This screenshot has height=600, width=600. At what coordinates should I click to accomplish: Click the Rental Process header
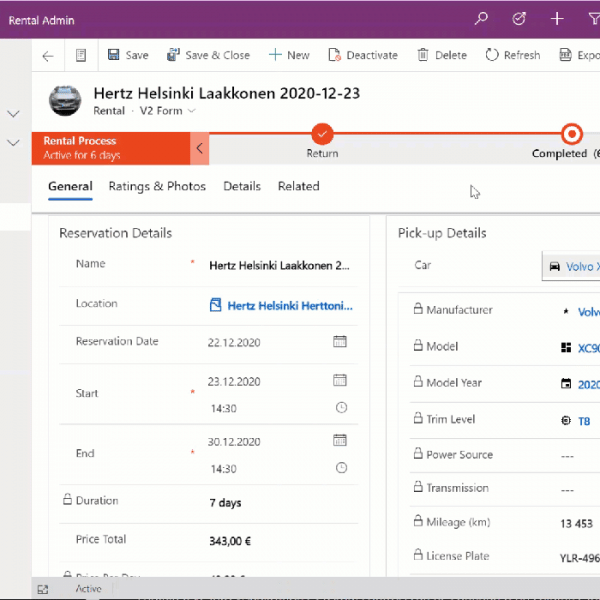point(111,148)
